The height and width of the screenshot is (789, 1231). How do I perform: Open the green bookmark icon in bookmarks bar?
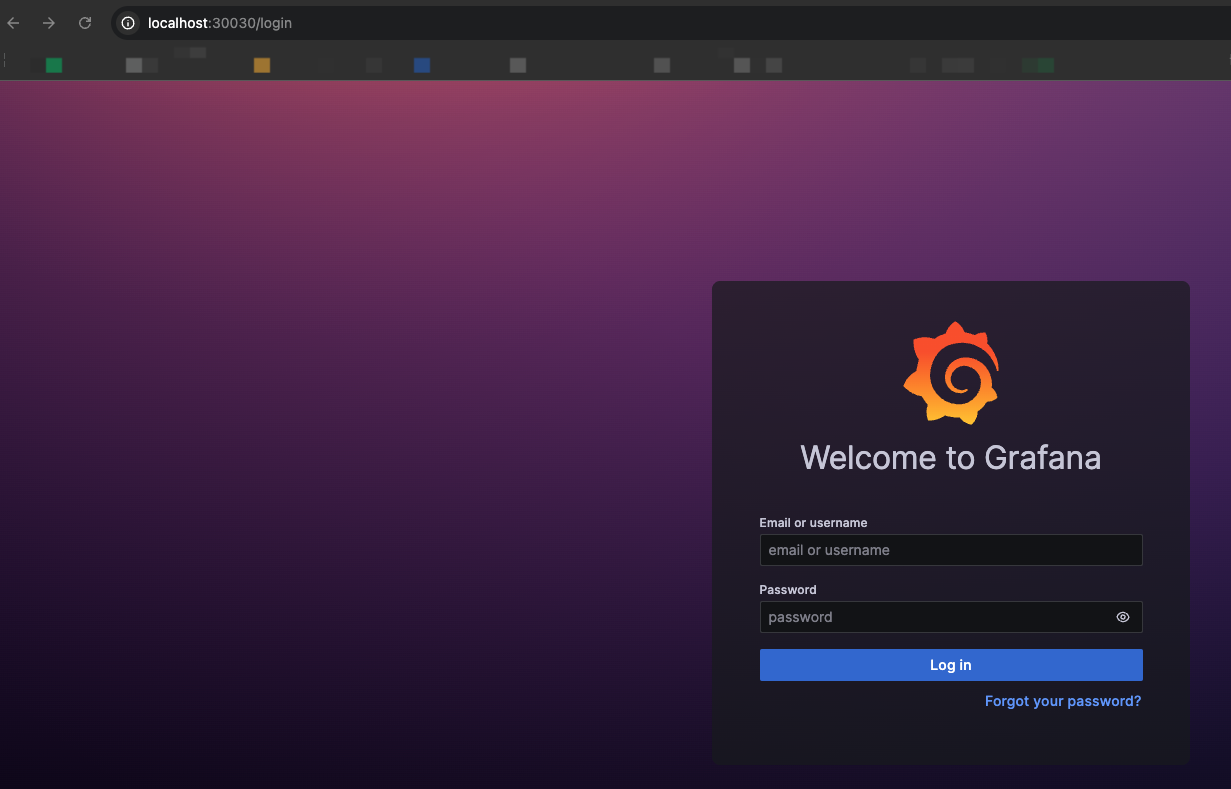[54, 65]
